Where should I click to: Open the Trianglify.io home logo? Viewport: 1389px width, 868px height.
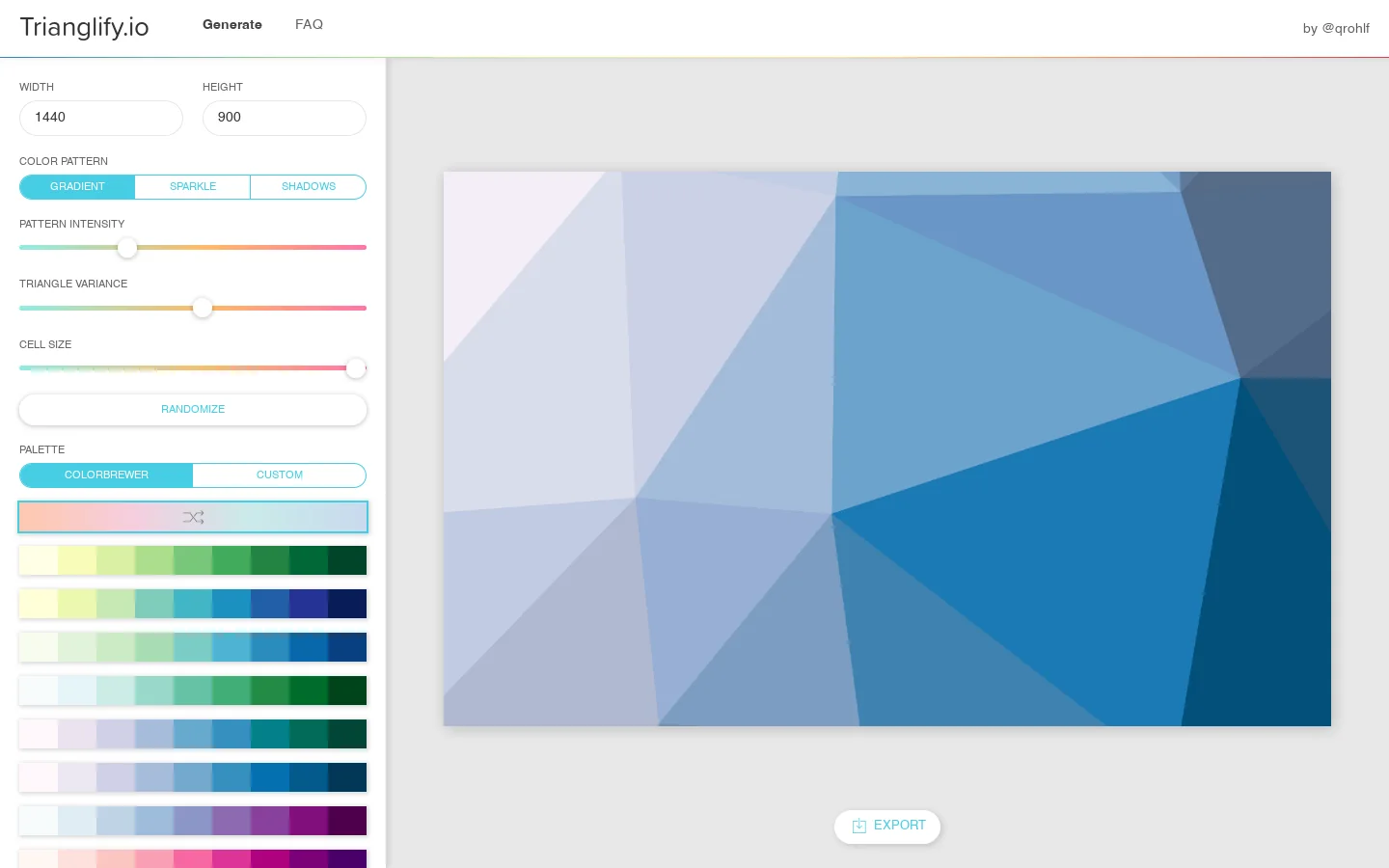(85, 27)
